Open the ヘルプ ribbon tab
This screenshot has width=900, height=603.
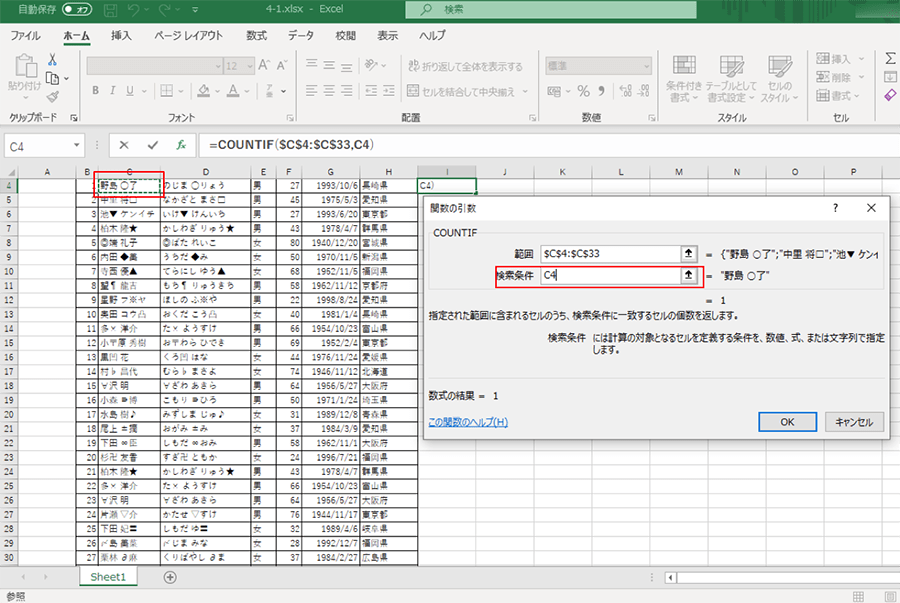point(432,36)
